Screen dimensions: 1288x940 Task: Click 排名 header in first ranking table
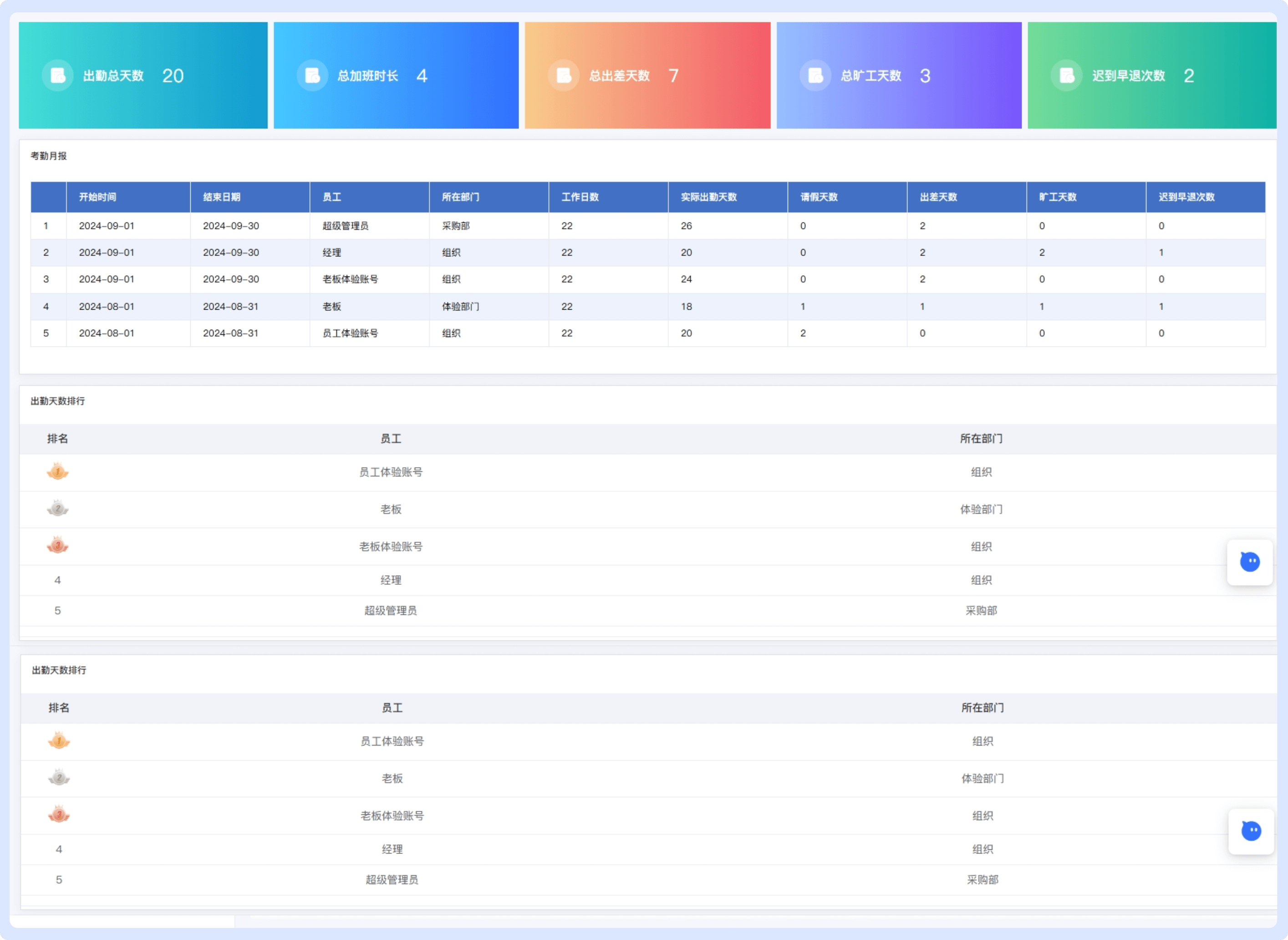pos(57,439)
